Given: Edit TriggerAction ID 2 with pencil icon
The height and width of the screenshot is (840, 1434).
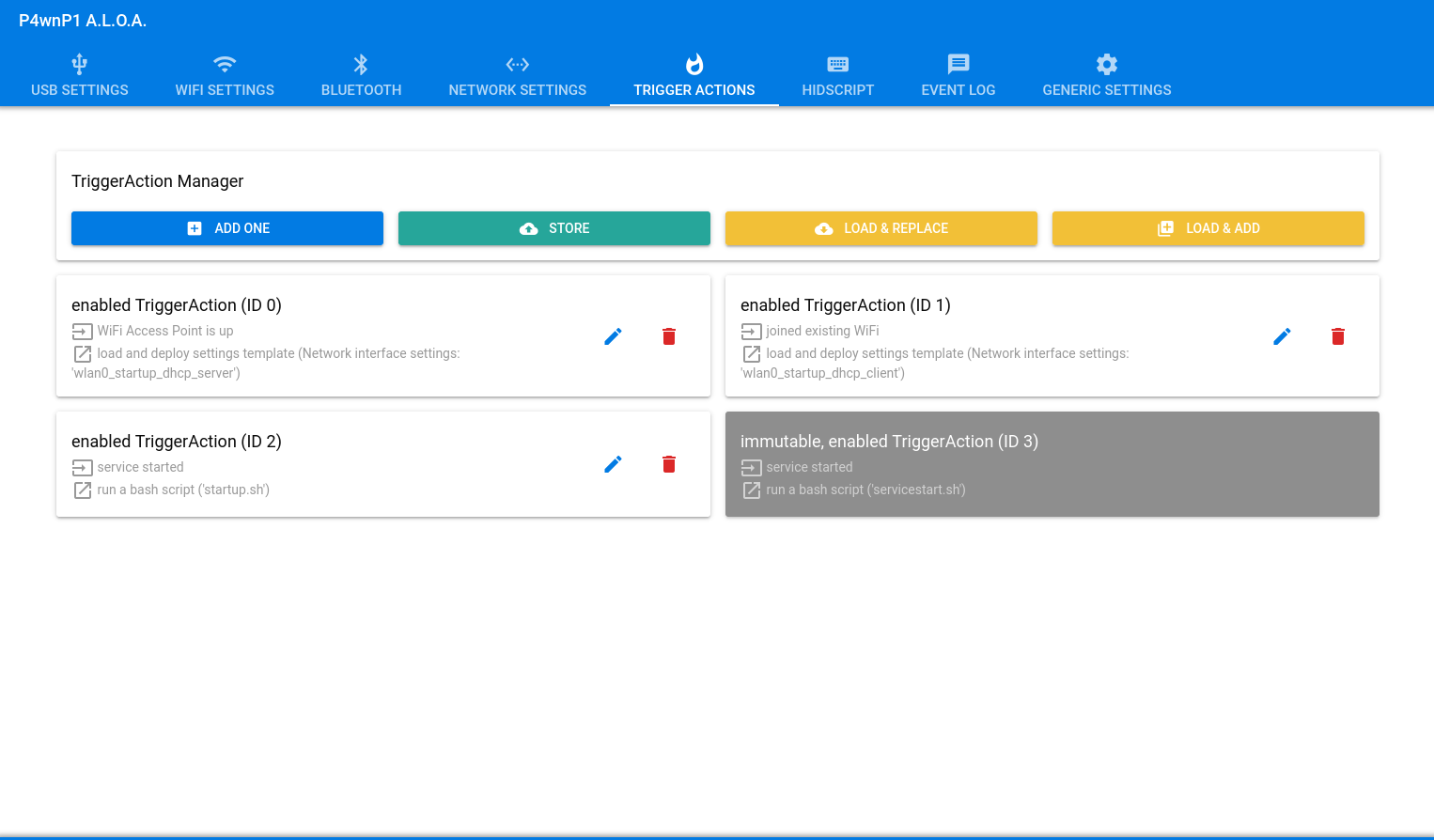Looking at the screenshot, I should pos(613,464).
